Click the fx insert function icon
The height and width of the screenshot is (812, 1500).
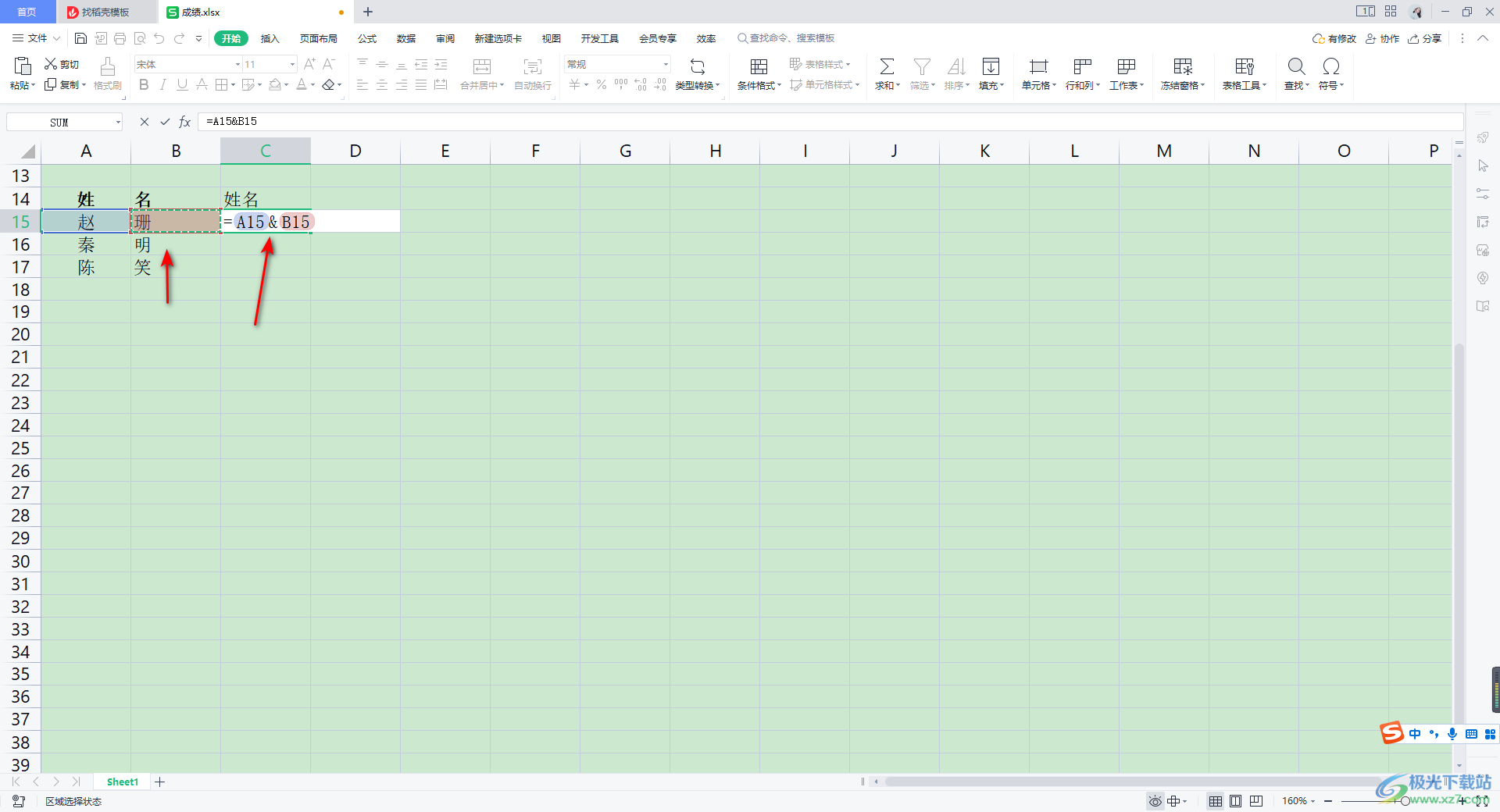185,122
